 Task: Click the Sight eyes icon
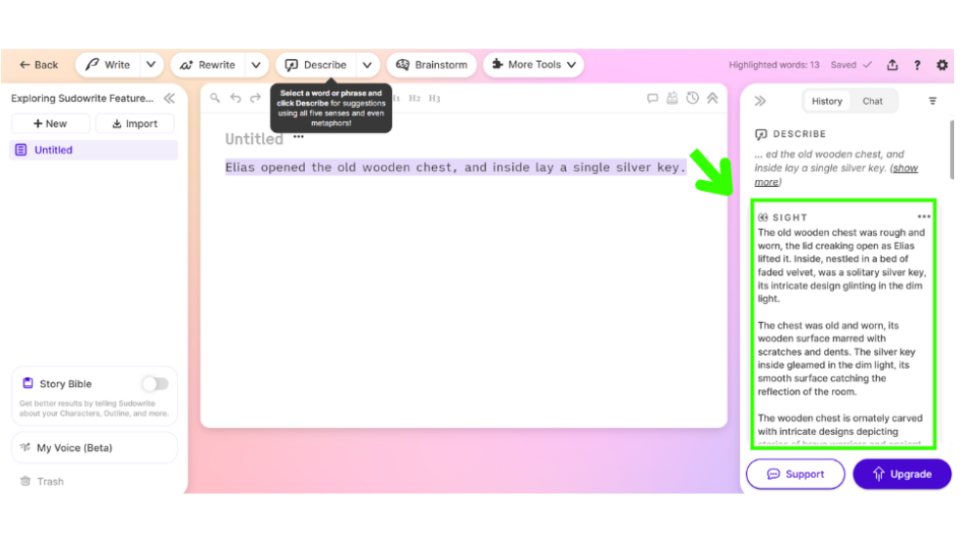pyautogui.click(x=763, y=217)
